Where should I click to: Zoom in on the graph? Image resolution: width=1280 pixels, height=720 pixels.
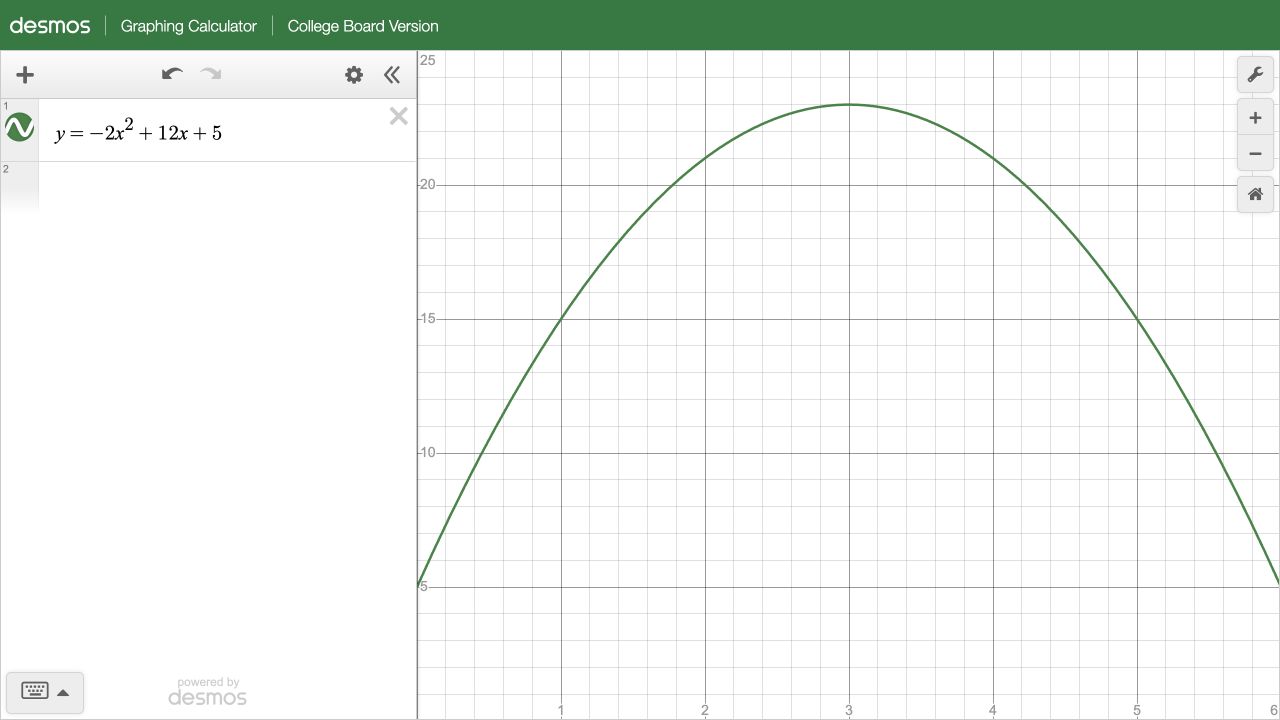point(1255,118)
